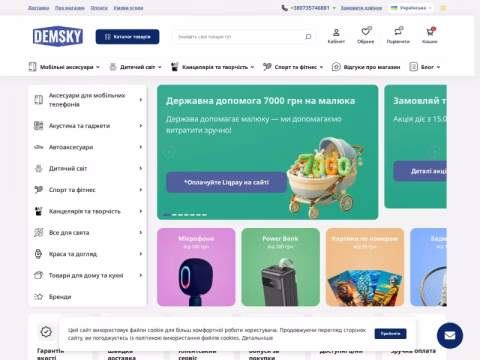
Task: Click the phone handset icon in the top bar
Action: tap(284, 8)
